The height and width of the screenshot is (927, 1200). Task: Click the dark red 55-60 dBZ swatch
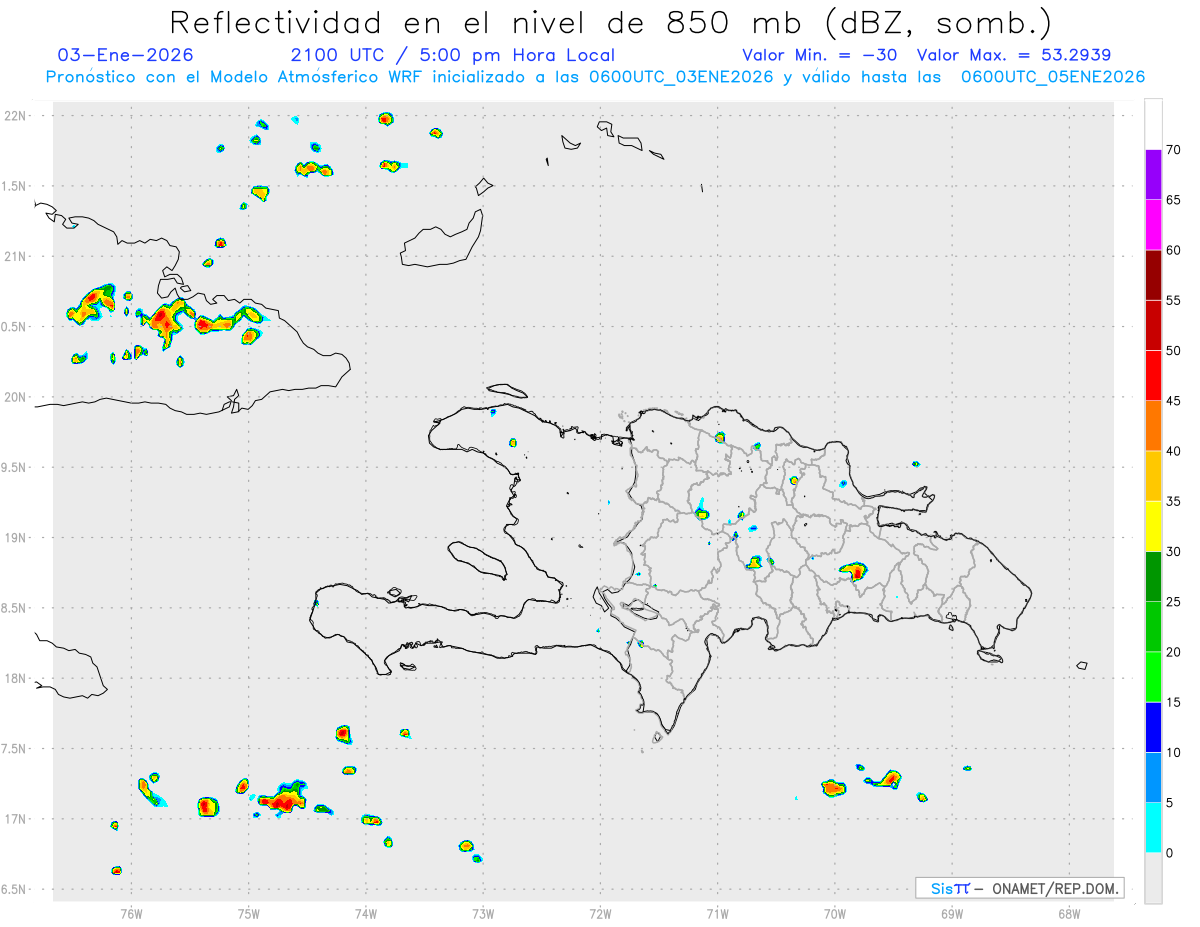coord(1153,275)
